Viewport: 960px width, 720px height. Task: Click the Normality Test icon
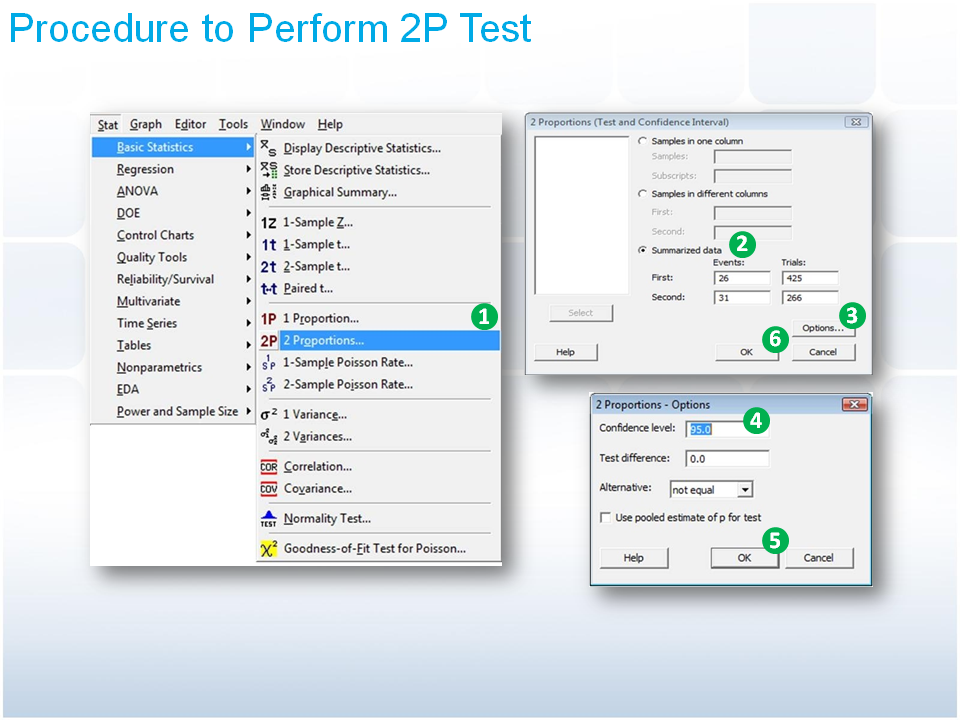tap(269, 519)
